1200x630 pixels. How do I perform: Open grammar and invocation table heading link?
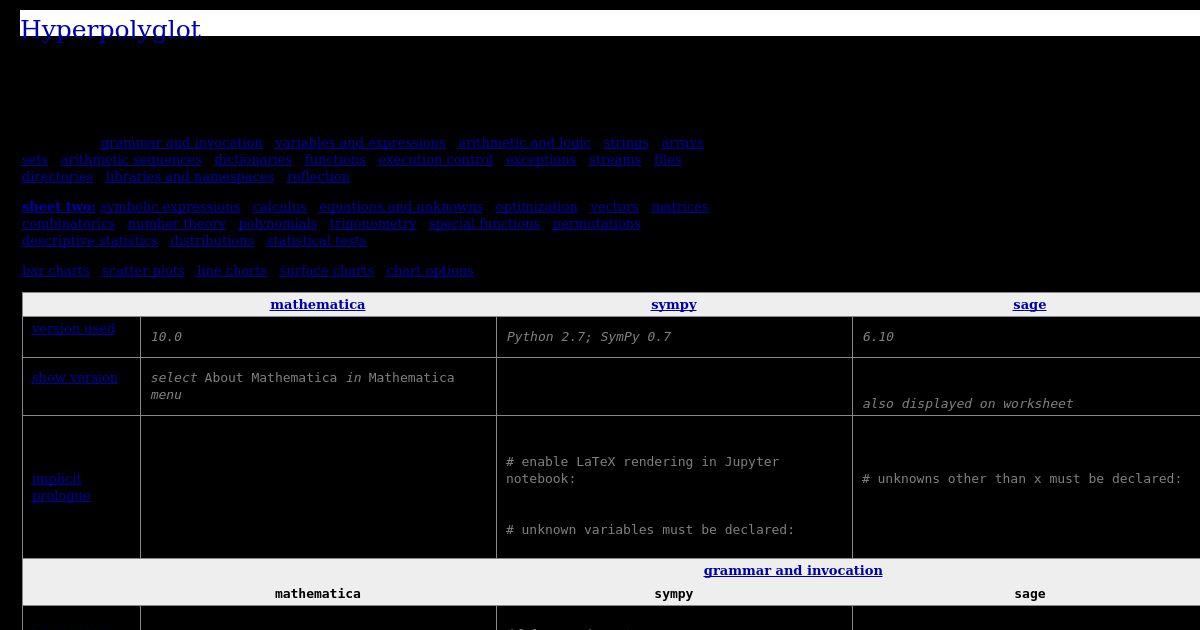pyautogui.click(x=793, y=571)
